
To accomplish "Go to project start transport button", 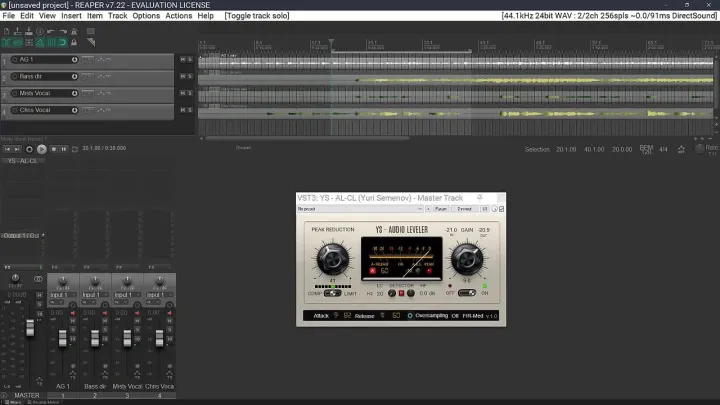I will point(7,149).
